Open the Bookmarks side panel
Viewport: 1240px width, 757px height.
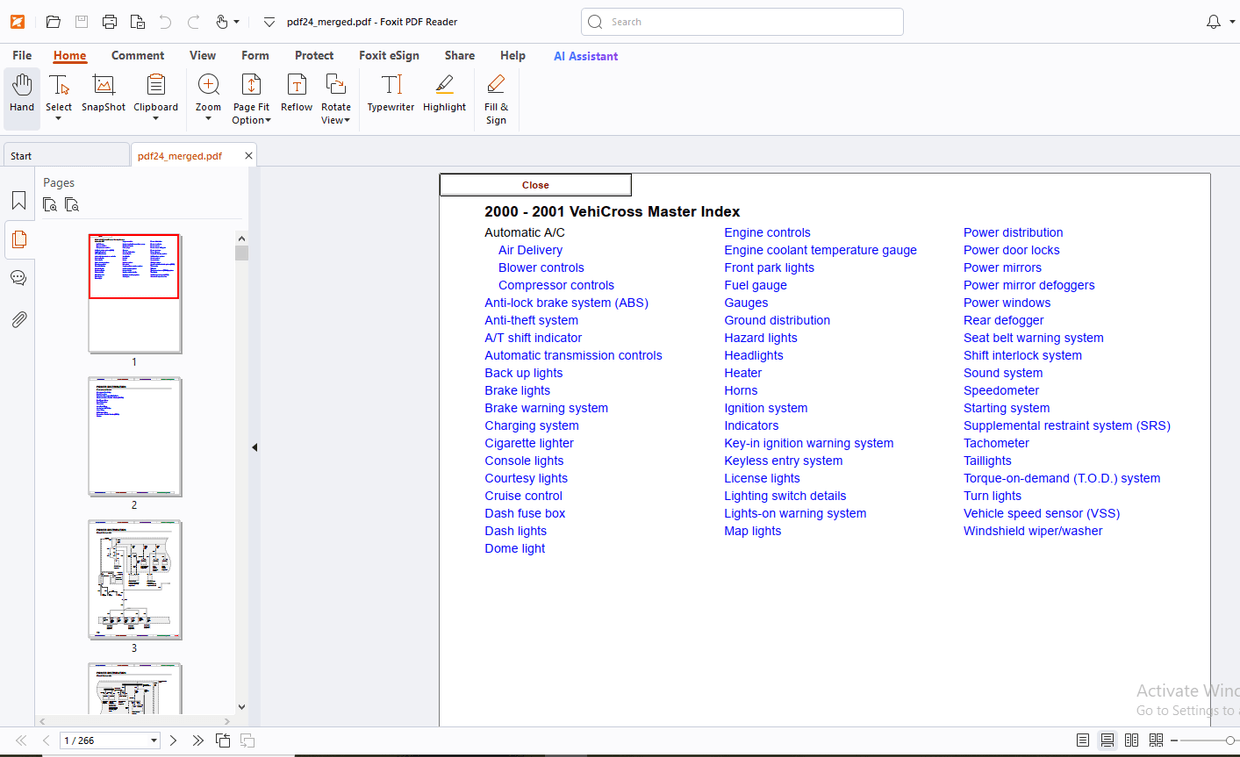click(19, 201)
